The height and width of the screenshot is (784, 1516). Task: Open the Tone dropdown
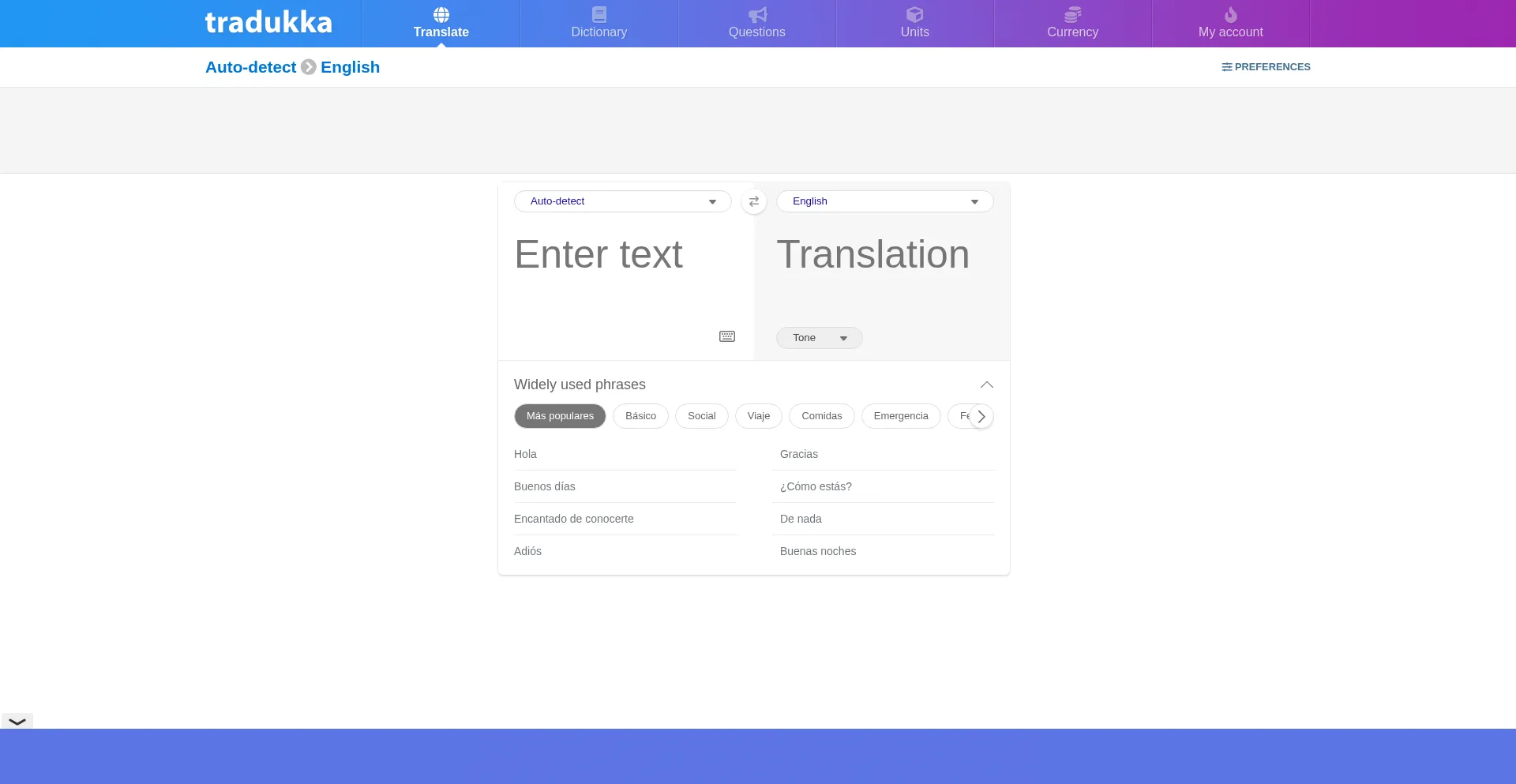tap(819, 337)
